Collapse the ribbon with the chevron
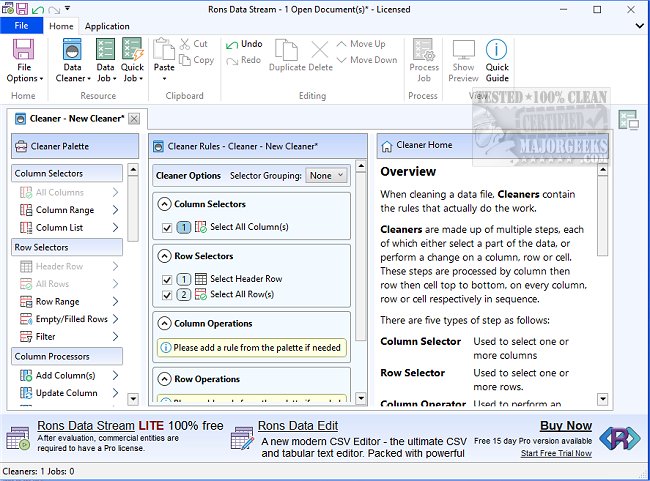 pyautogui.click(x=640, y=26)
